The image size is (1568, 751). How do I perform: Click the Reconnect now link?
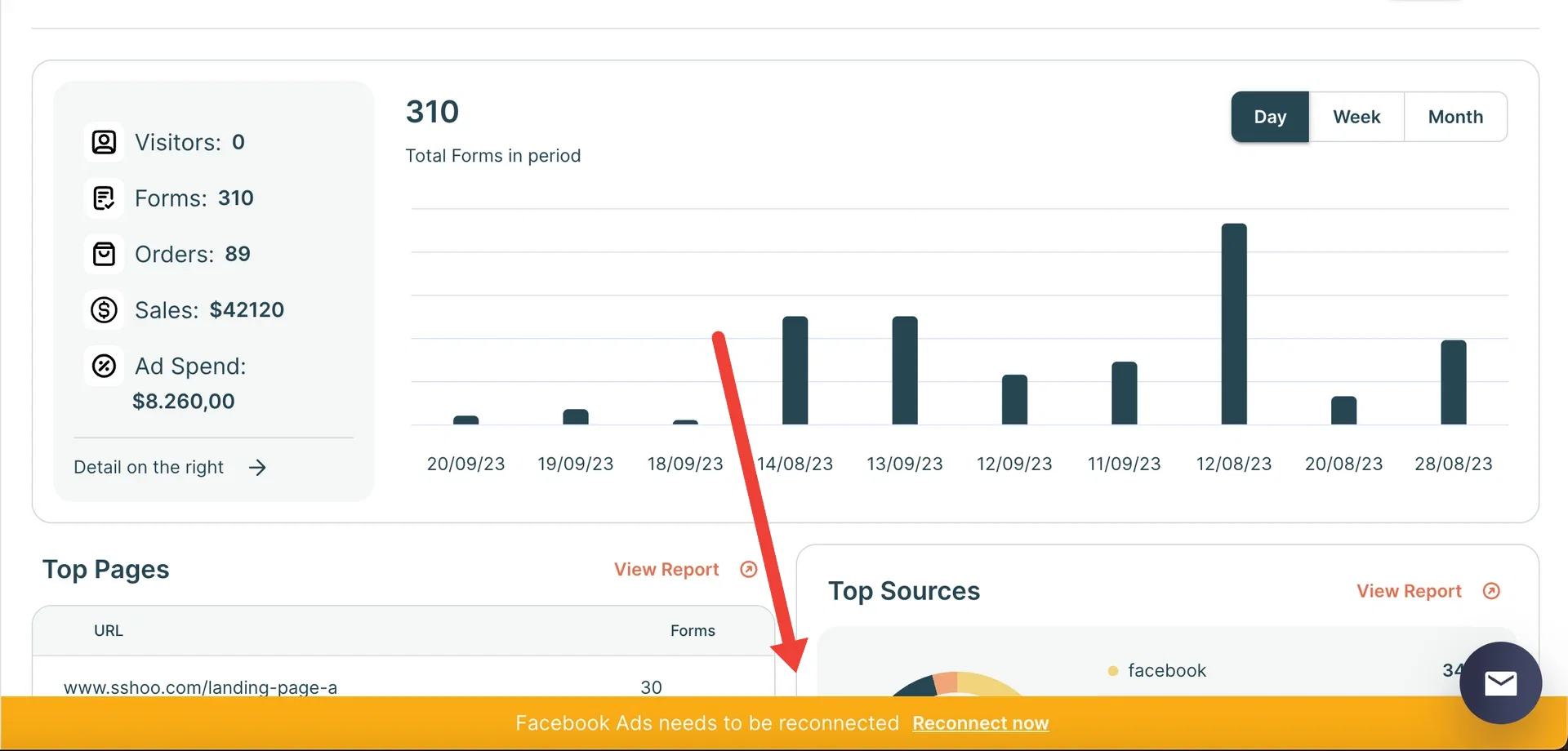click(x=980, y=723)
